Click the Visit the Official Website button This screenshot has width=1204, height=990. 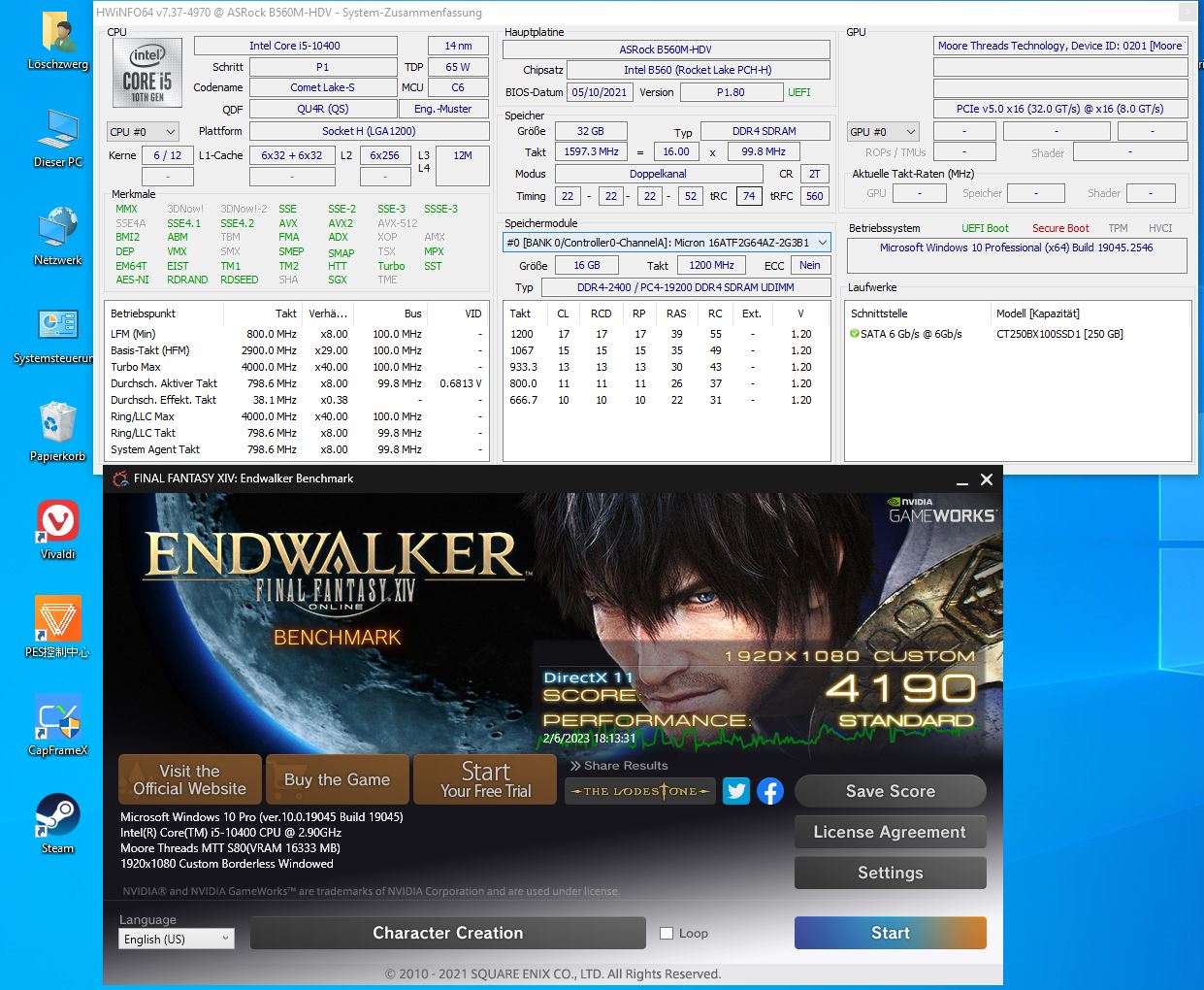click(x=190, y=779)
